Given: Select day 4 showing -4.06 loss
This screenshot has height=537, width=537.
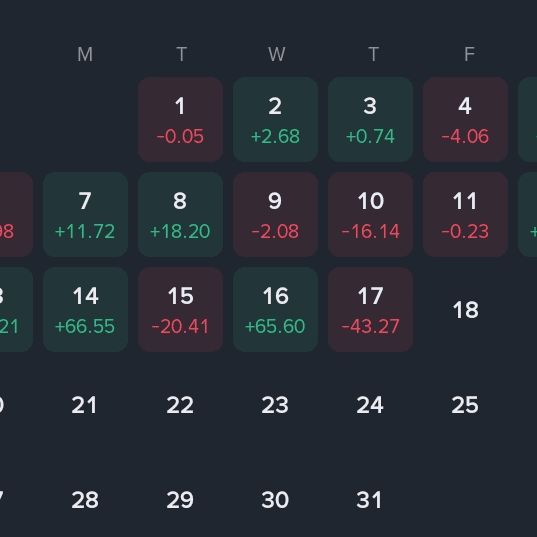Looking at the screenshot, I should click(x=465, y=120).
